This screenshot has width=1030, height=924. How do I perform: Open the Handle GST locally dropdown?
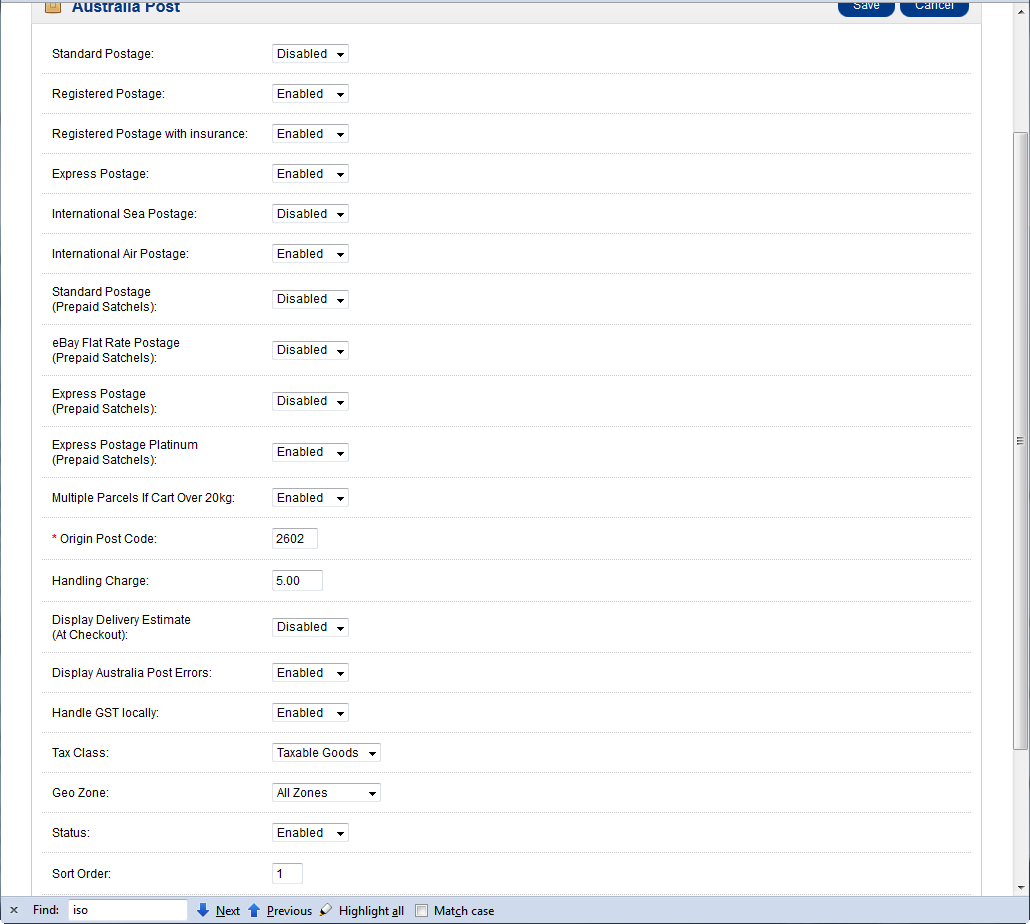coord(310,713)
